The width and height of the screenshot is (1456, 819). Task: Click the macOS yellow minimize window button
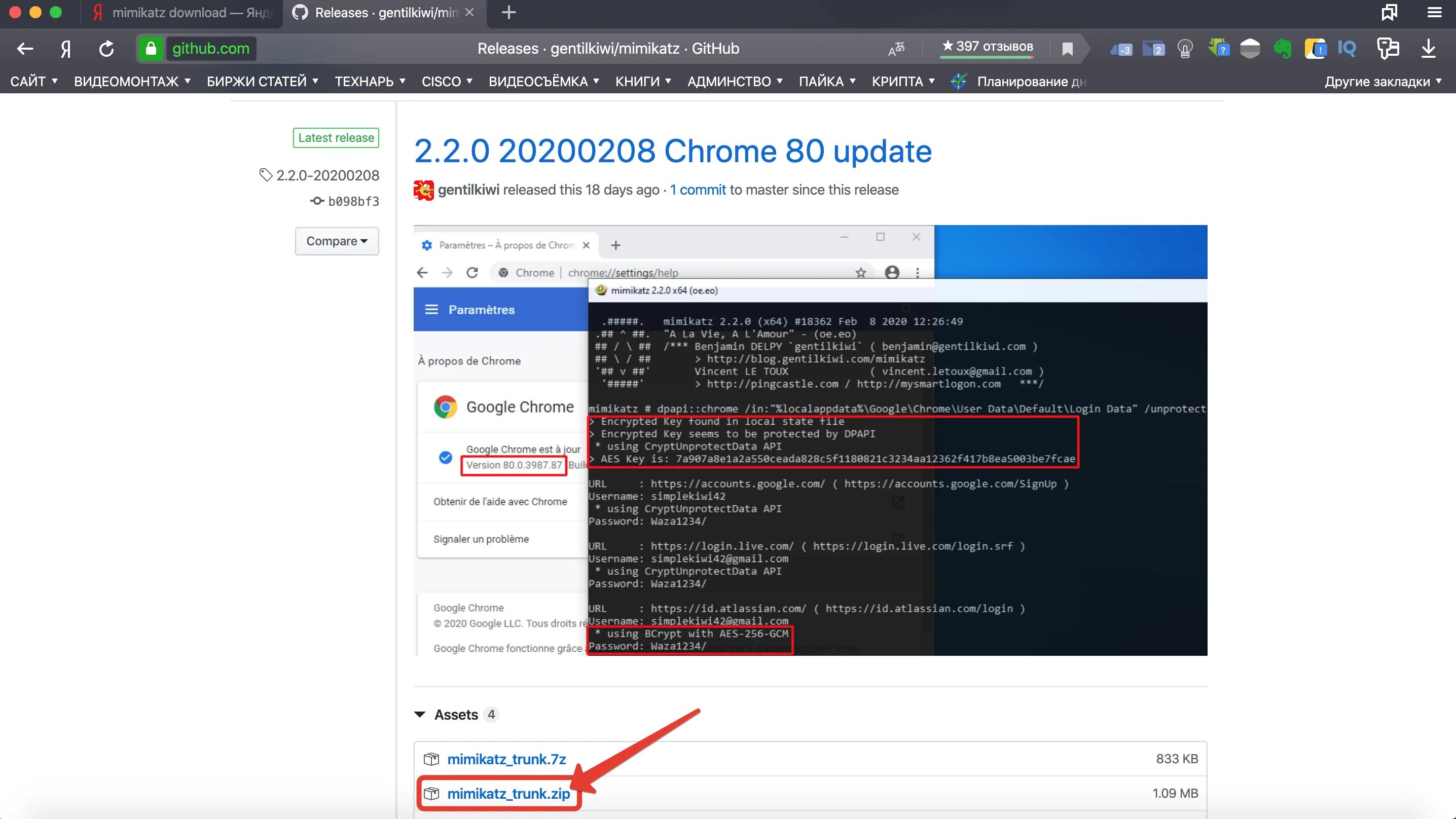pyautogui.click(x=35, y=13)
